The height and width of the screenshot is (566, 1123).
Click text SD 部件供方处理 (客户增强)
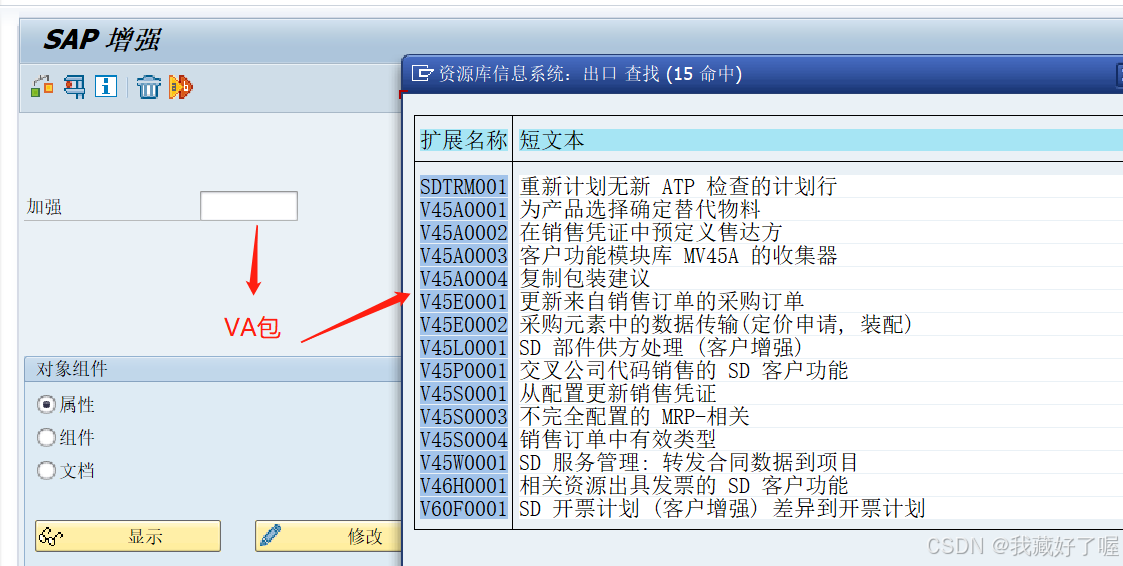click(x=662, y=347)
